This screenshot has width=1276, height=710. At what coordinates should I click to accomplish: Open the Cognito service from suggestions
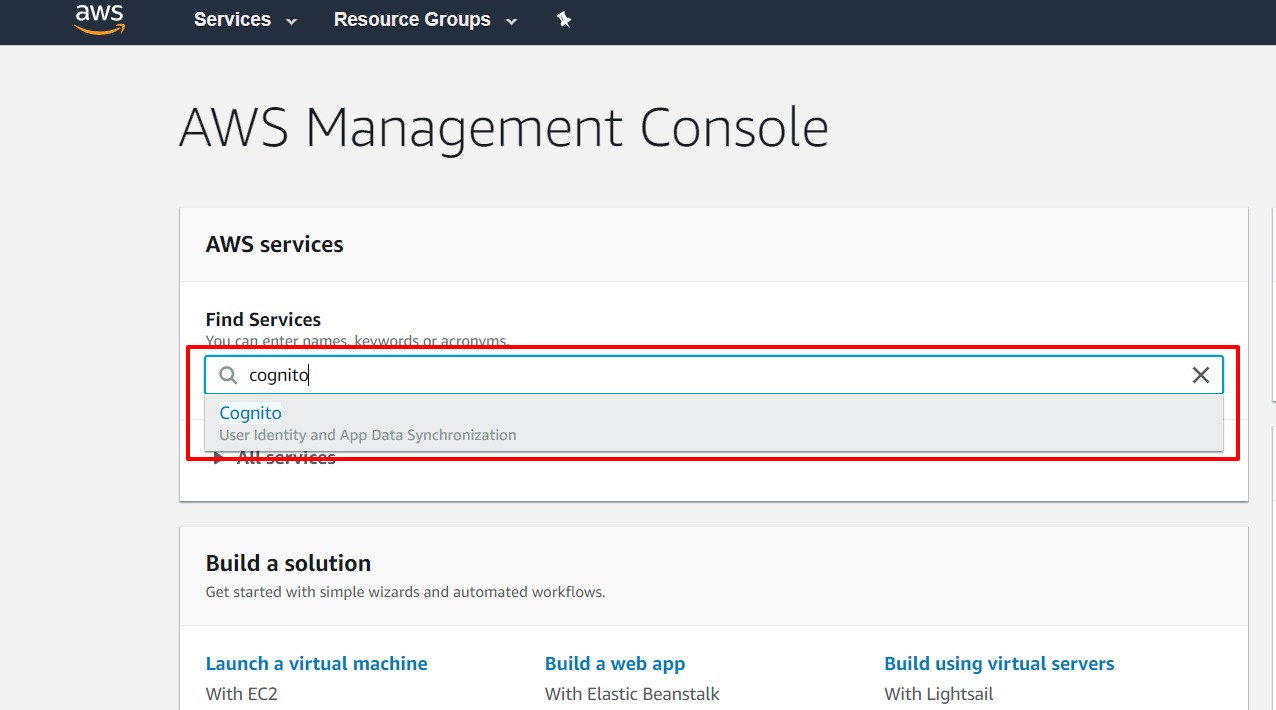pos(250,412)
